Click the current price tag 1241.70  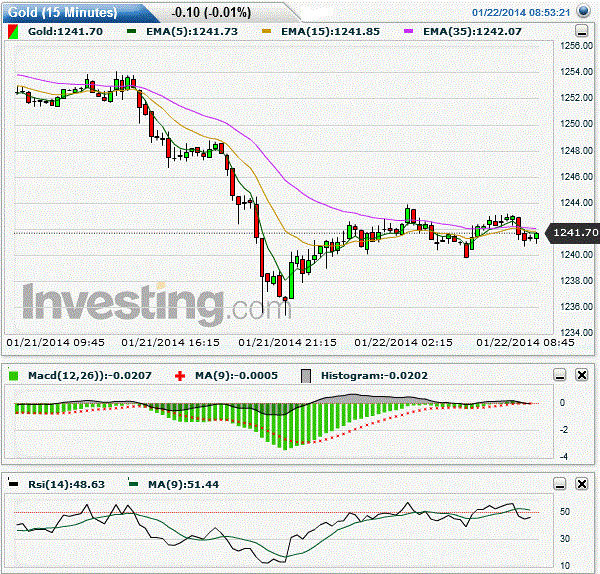572,232
